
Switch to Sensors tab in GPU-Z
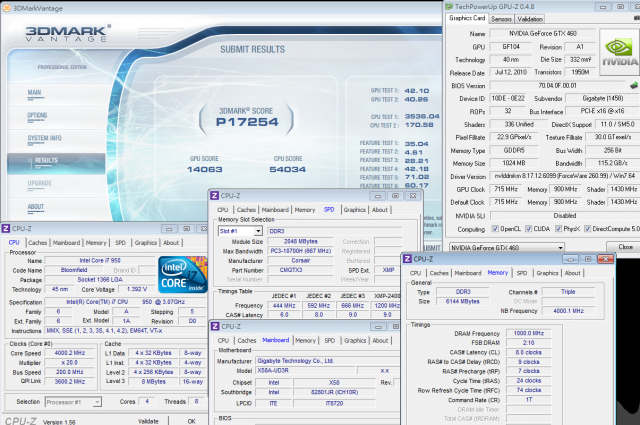point(501,19)
